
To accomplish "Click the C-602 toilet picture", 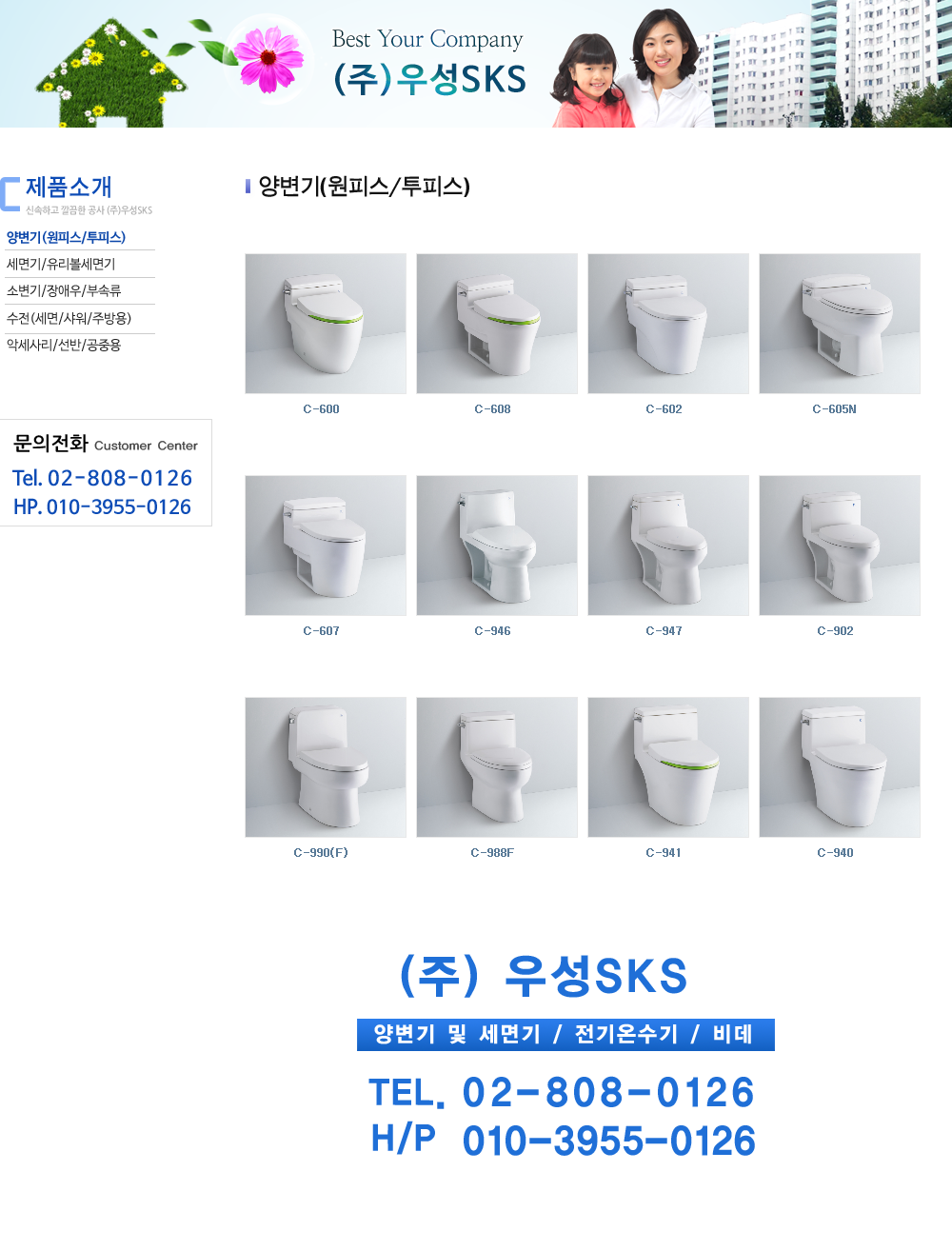I will point(668,324).
